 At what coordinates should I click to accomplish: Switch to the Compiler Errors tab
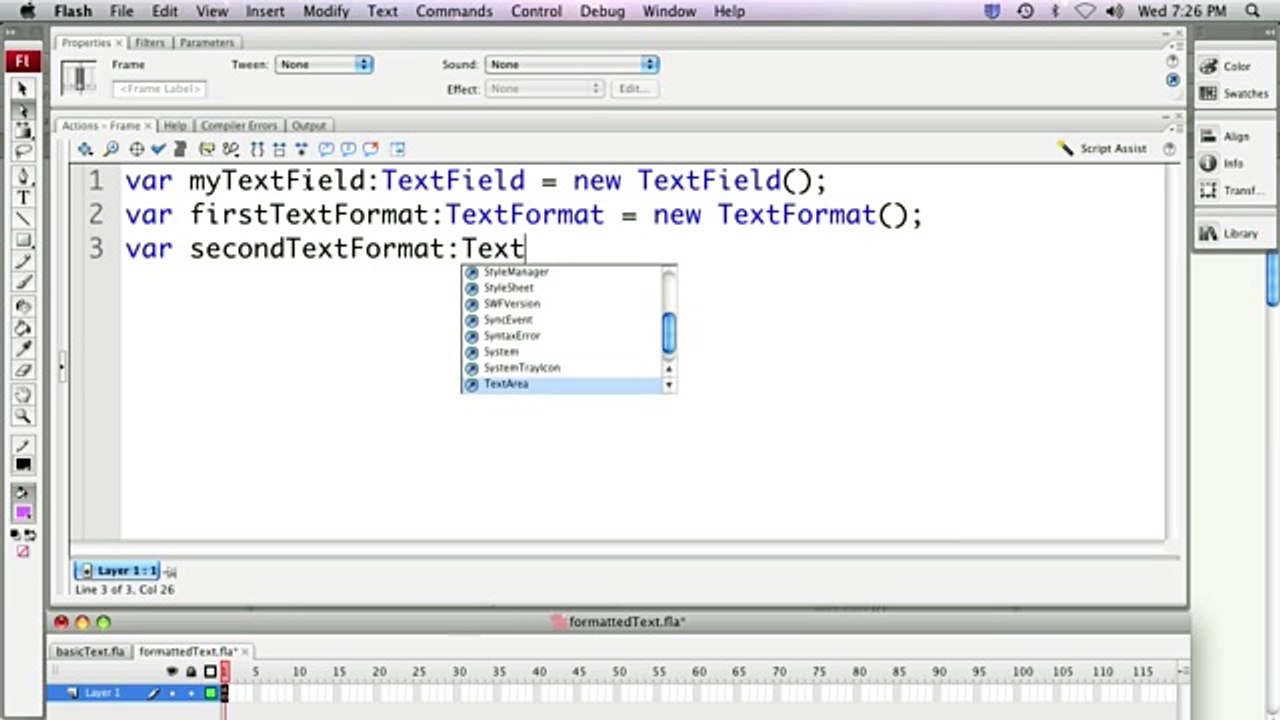click(x=239, y=126)
